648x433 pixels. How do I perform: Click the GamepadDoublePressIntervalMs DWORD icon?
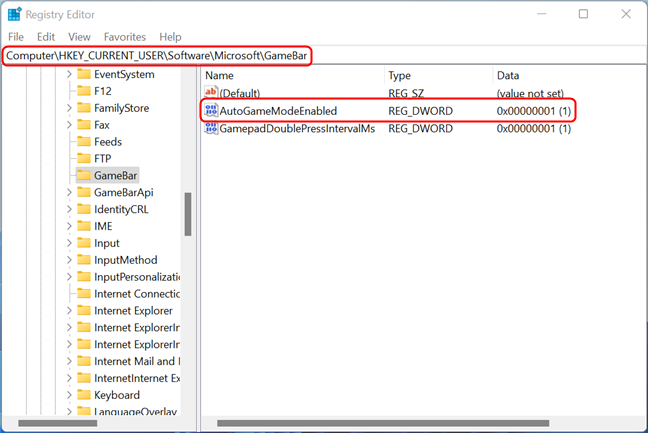click(x=211, y=128)
